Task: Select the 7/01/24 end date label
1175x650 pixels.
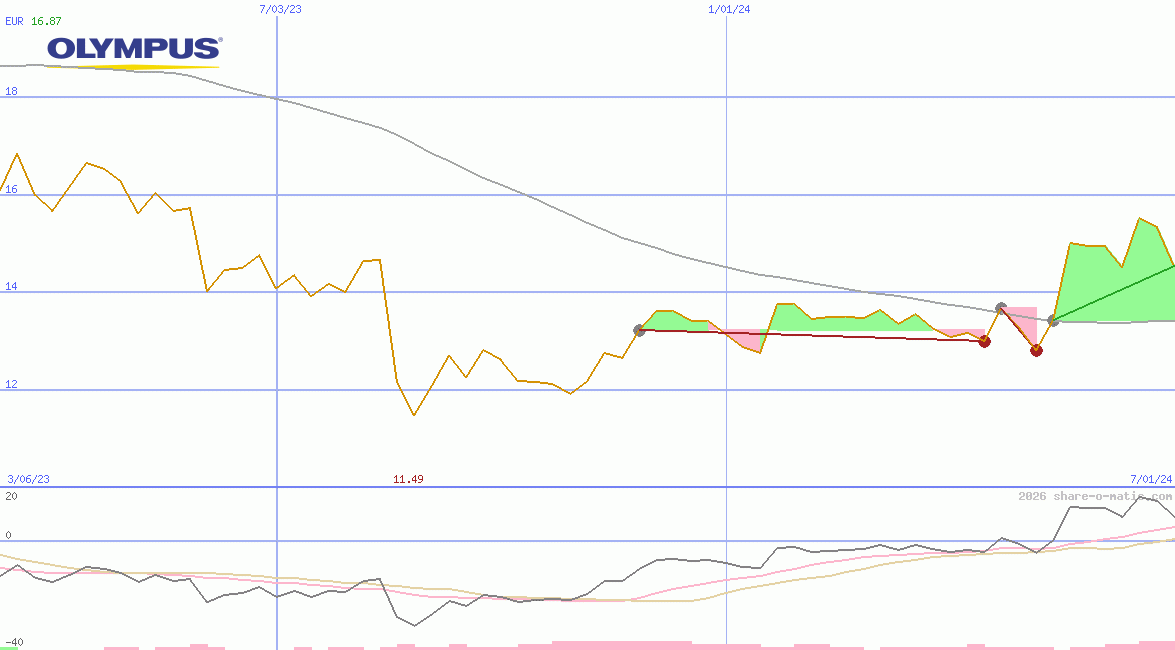Action: (1151, 479)
